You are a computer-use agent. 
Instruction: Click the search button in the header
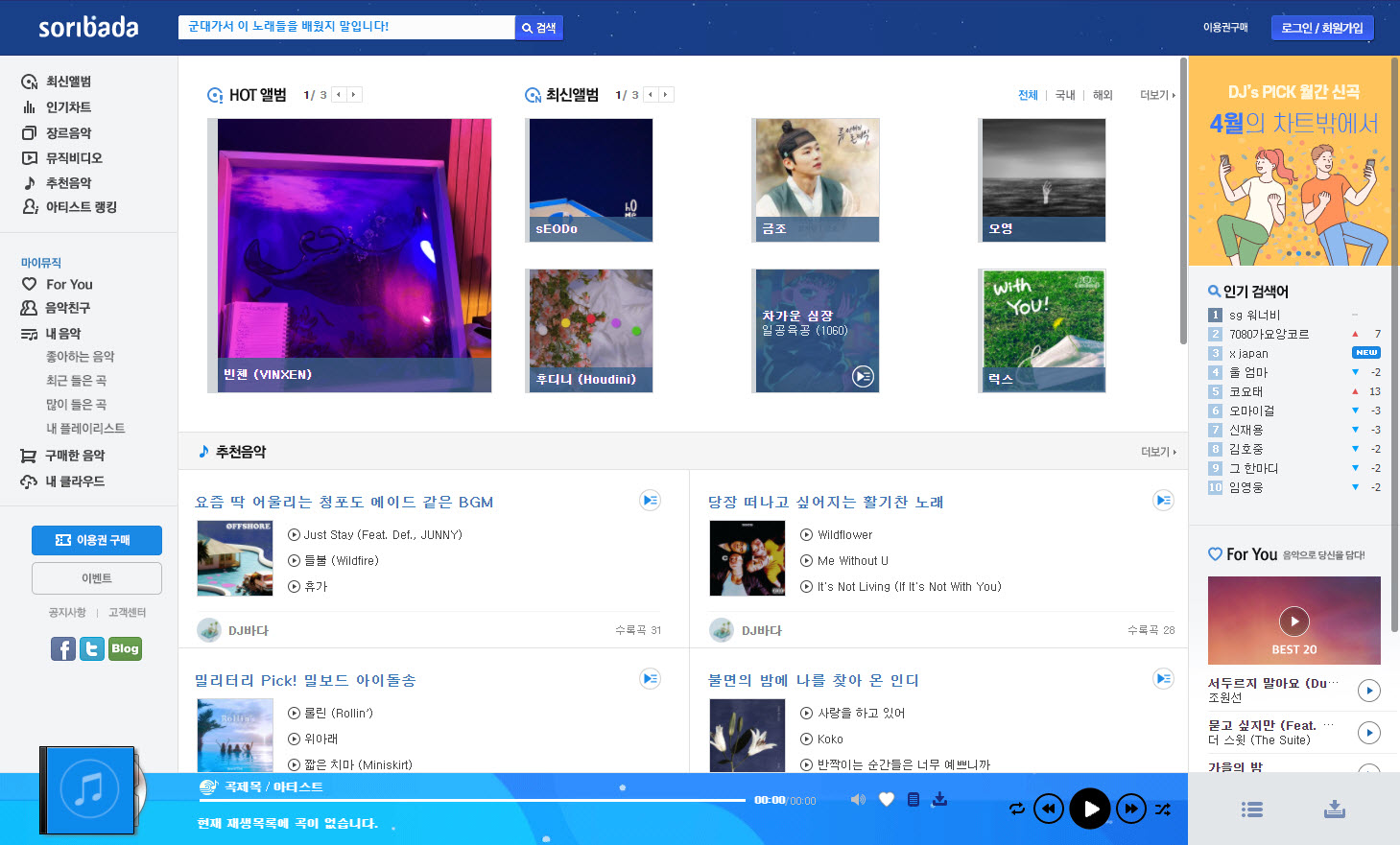coord(539,28)
